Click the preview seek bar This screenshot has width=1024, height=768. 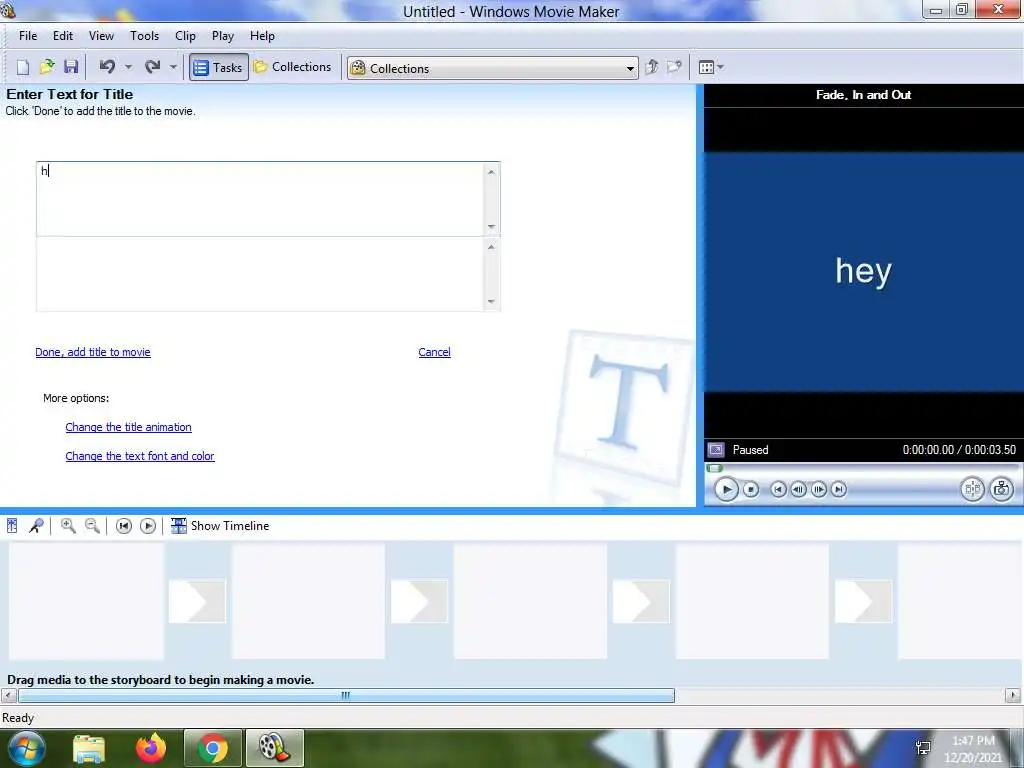[862, 468]
